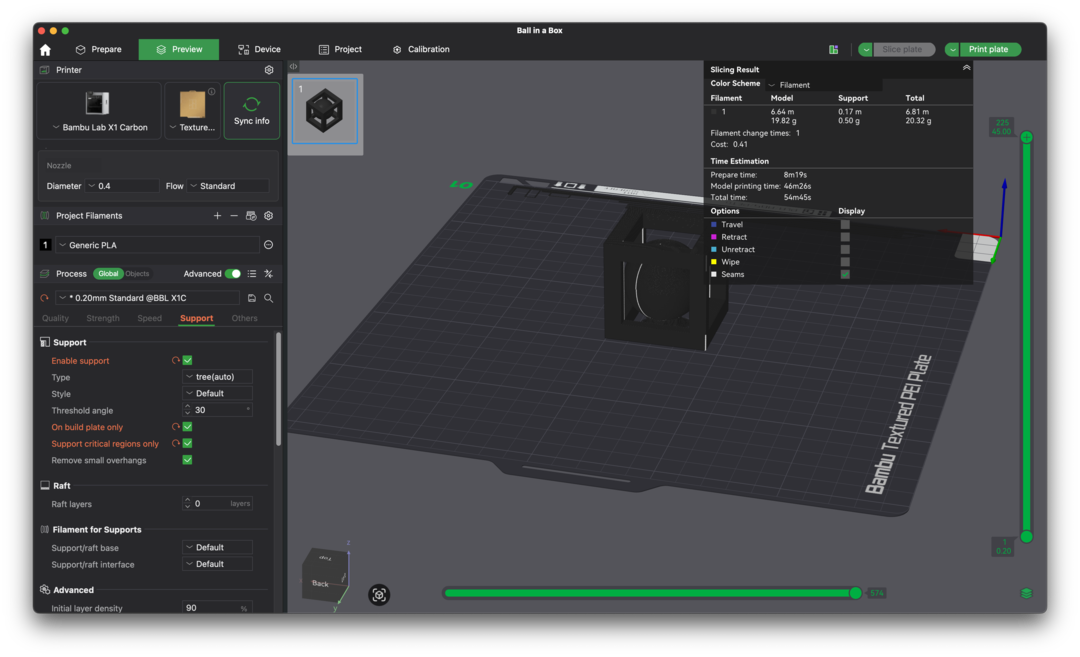This screenshot has height=657, width=1080.
Task: Reset the modified process preset
Action: (45, 298)
